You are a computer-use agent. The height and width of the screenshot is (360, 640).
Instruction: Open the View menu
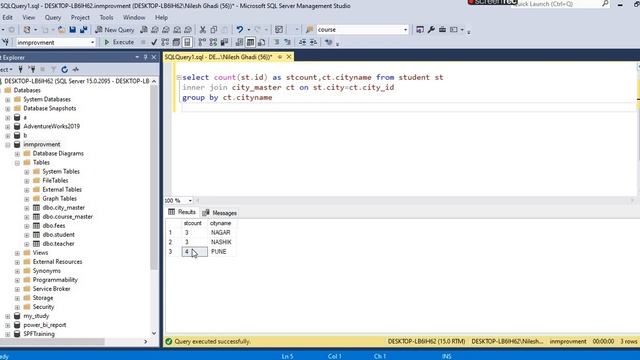pyautogui.click(x=29, y=18)
